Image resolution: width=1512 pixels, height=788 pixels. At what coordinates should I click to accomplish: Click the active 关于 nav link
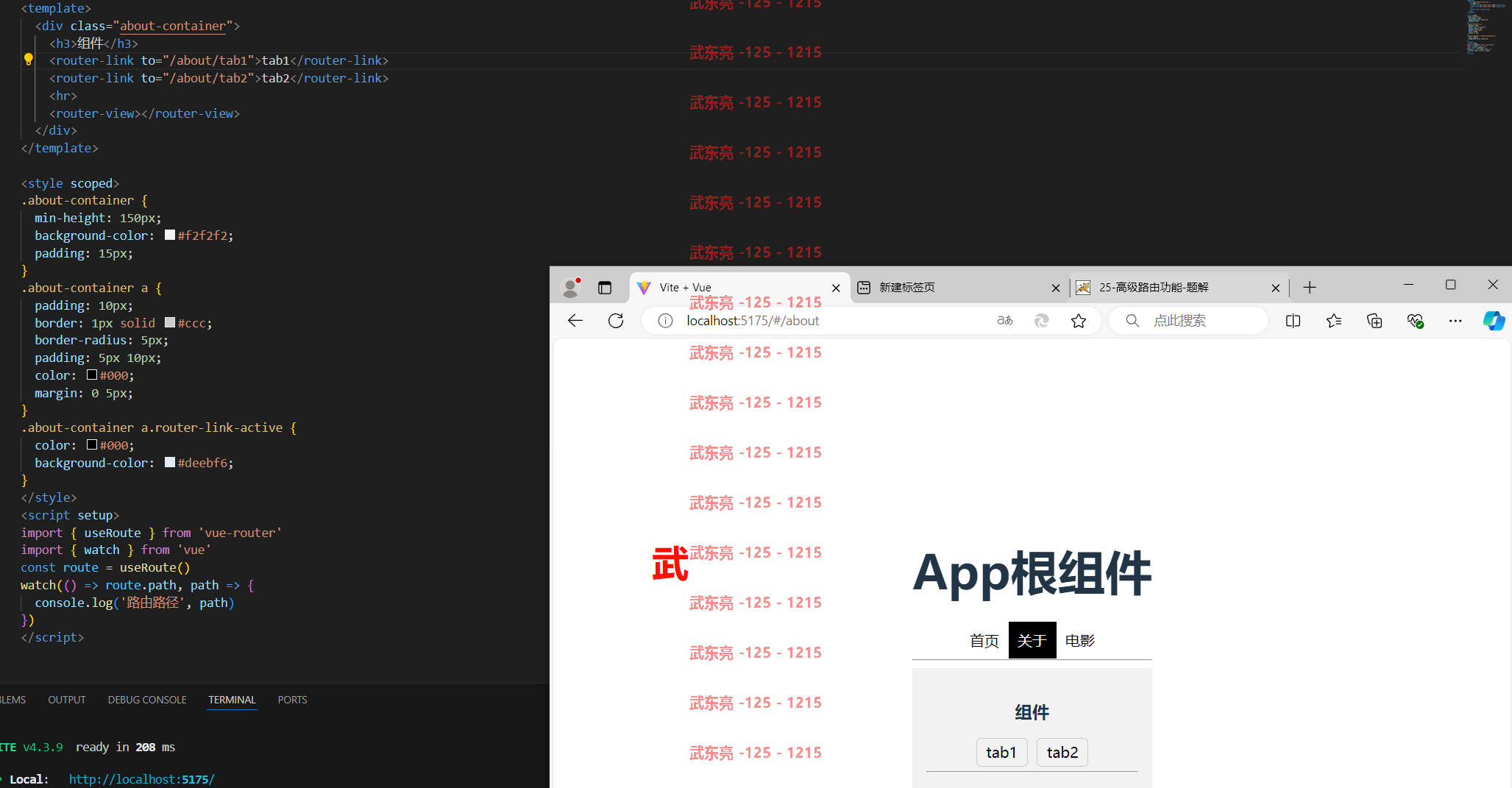click(1032, 641)
